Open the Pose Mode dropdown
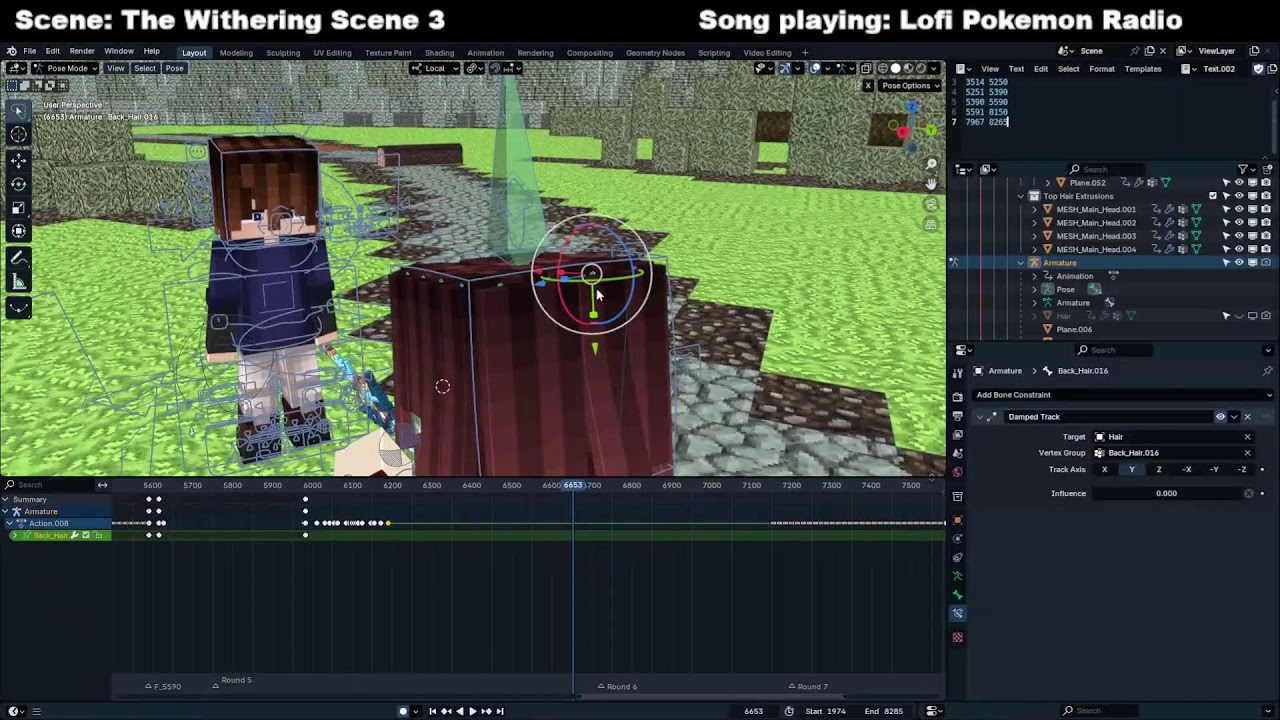 coord(65,68)
